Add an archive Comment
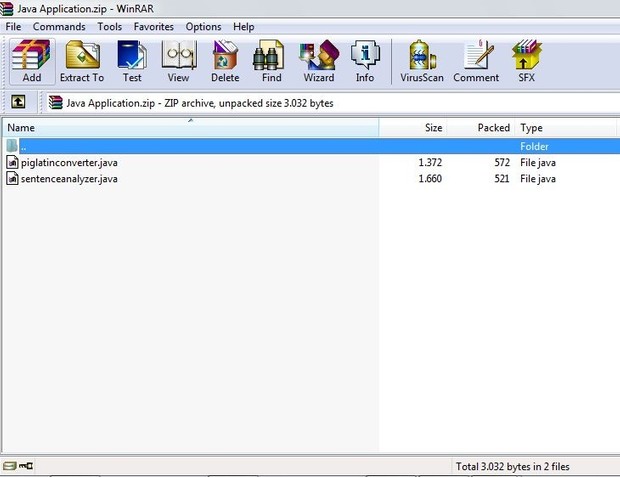 tap(476, 61)
